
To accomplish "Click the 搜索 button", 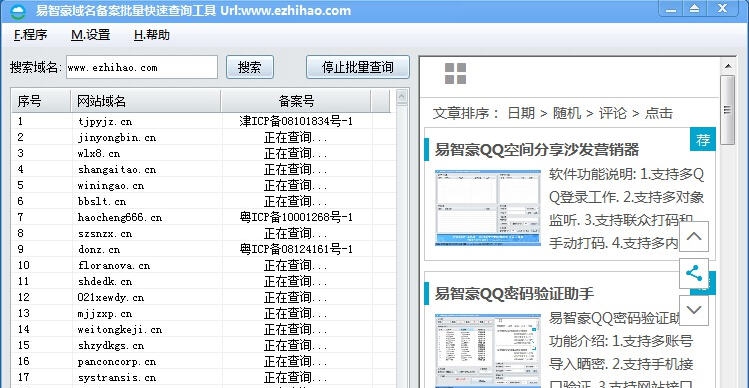I will click(250, 67).
